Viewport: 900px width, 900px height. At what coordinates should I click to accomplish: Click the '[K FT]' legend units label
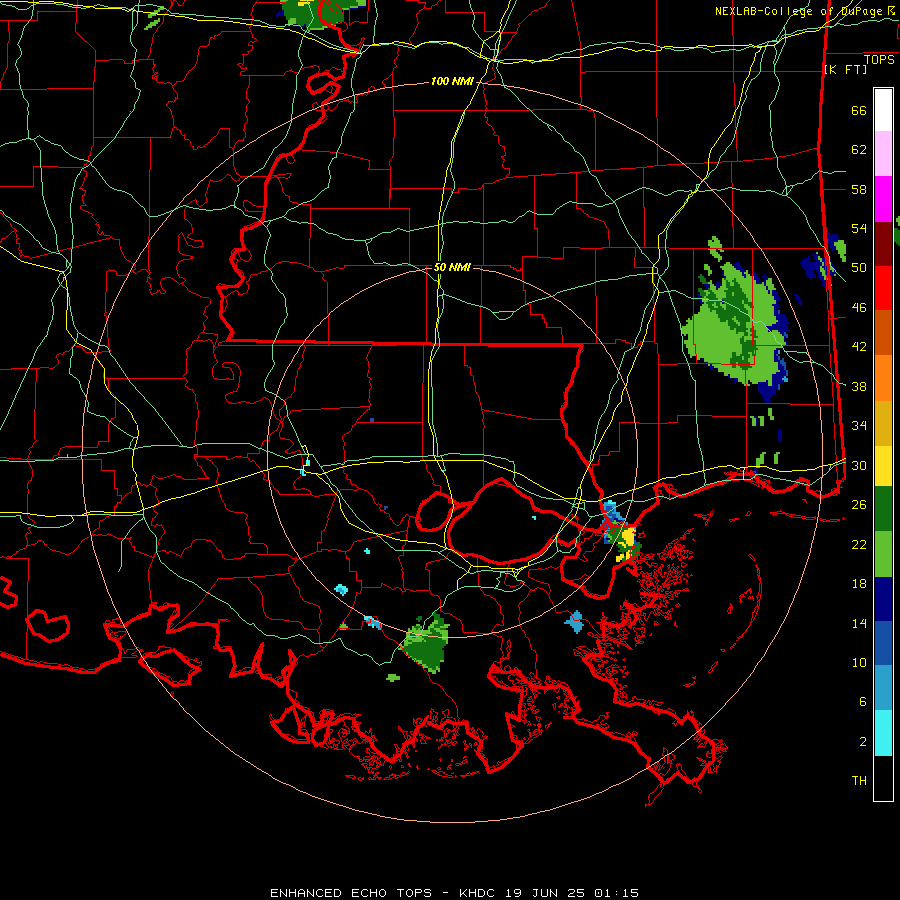845,69
